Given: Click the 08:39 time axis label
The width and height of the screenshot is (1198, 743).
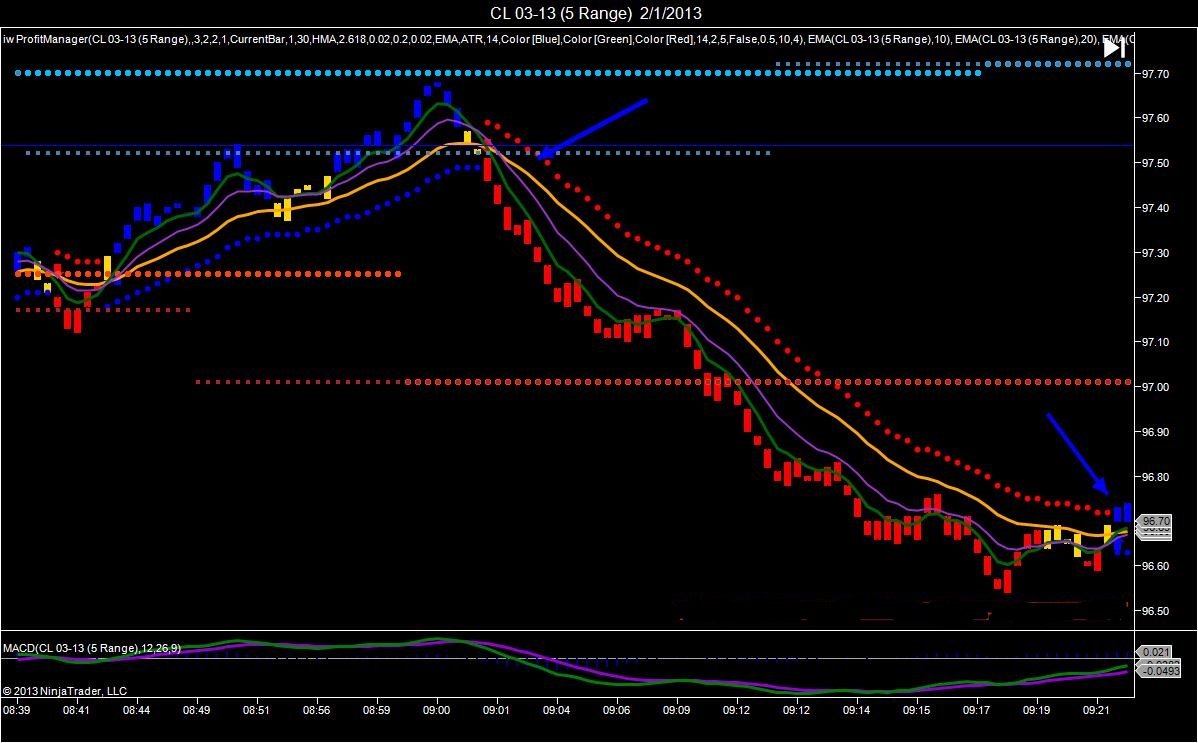Looking at the screenshot, I should click(17, 710).
